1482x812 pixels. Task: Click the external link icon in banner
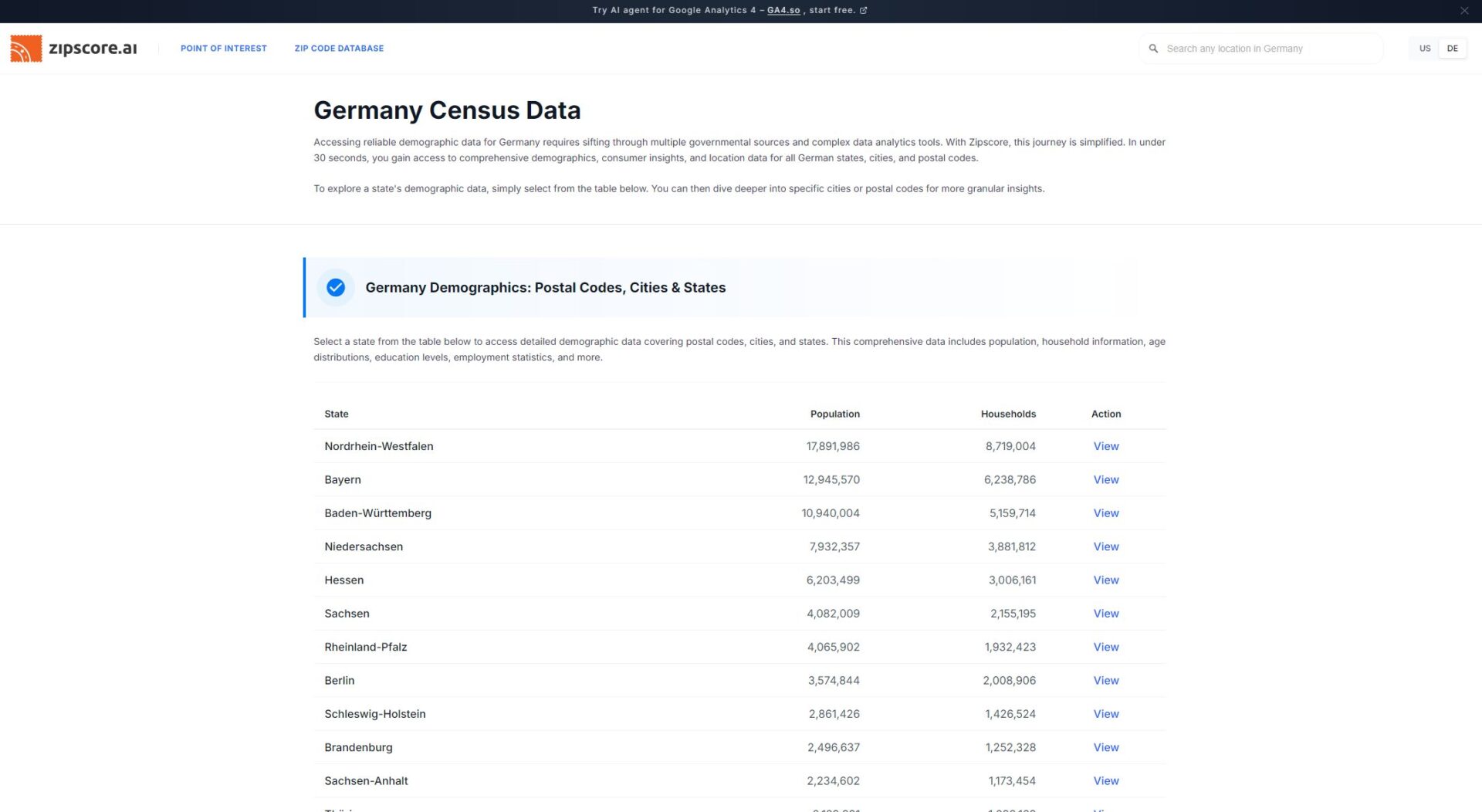coord(864,11)
